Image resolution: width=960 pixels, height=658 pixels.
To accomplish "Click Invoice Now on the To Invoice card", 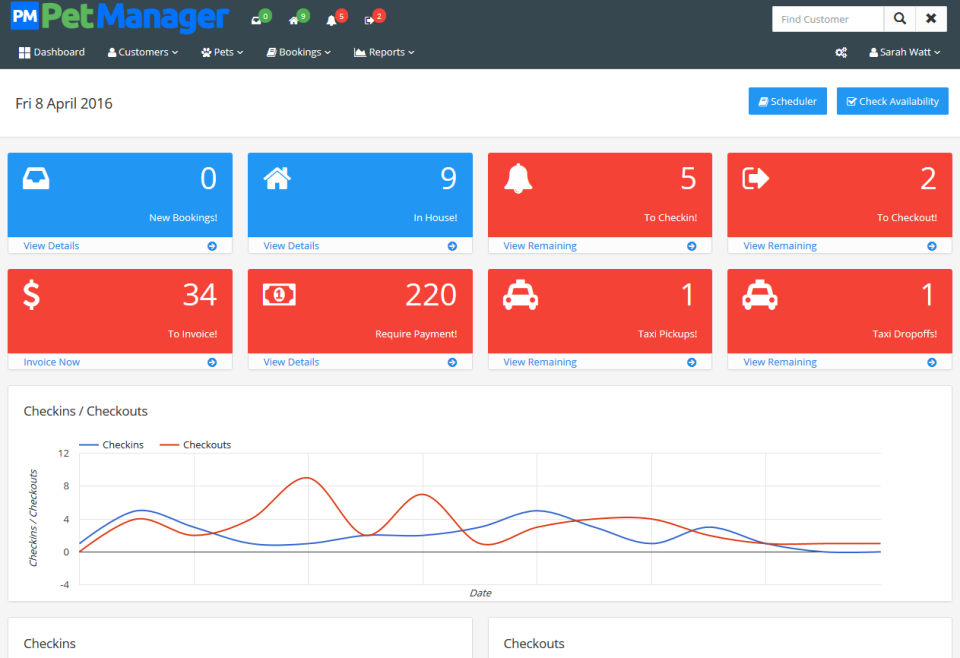I will click(51, 361).
